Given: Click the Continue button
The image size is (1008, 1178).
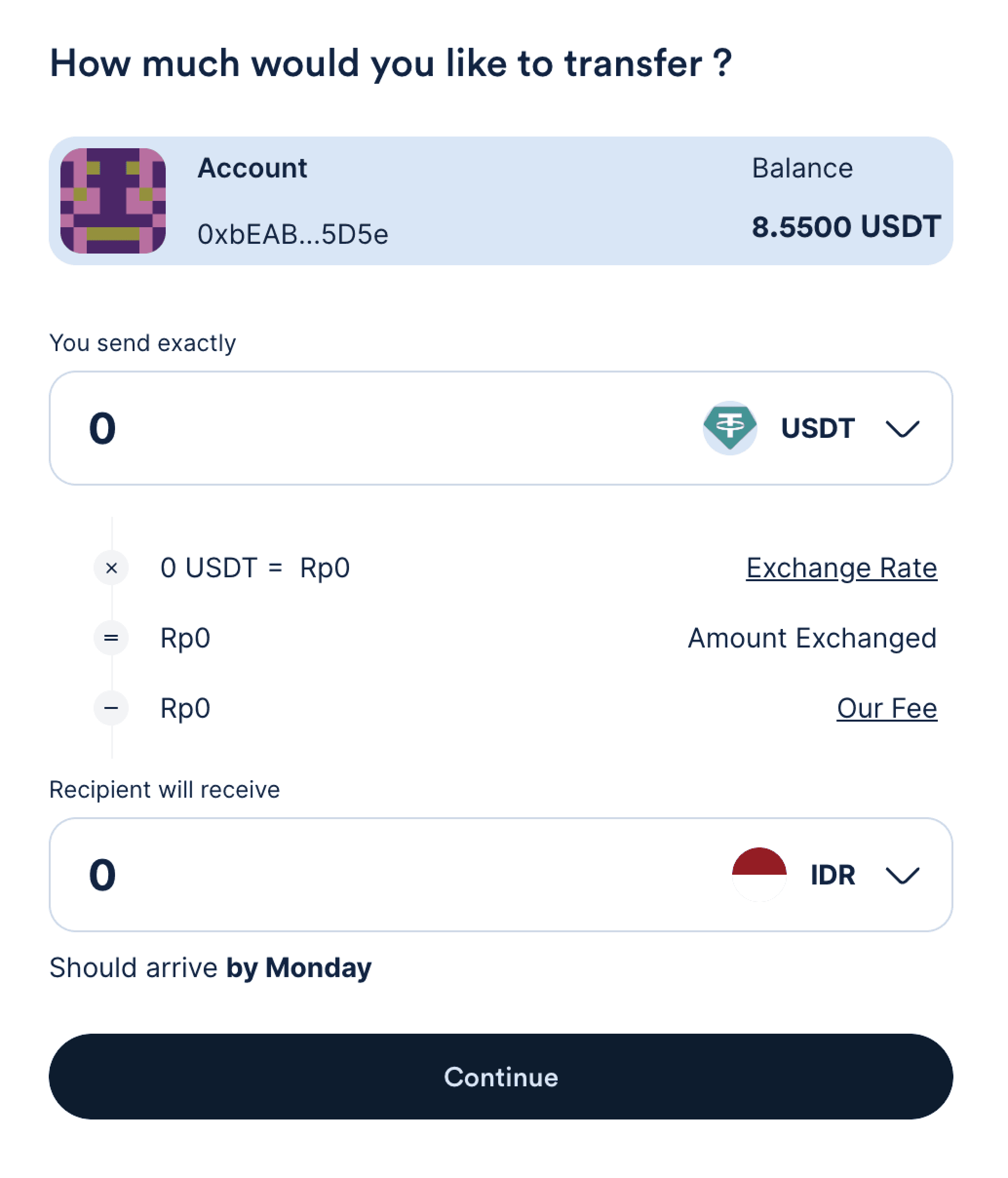Looking at the screenshot, I should (501, 1077).
